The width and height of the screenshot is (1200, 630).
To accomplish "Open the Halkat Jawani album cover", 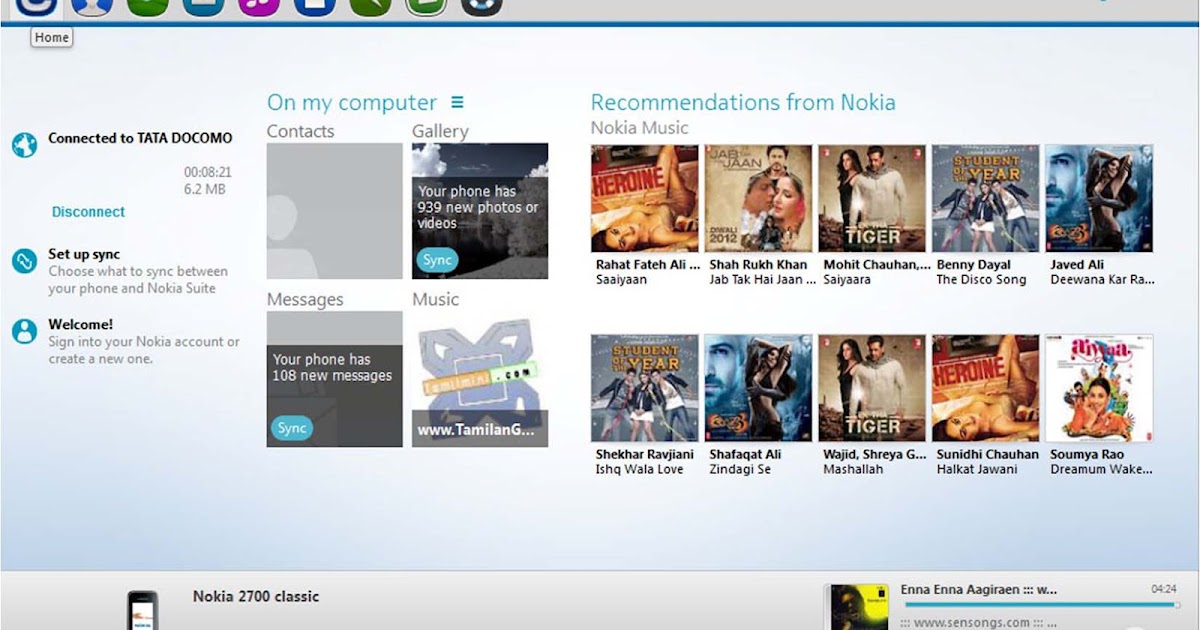I will (986, 388).
